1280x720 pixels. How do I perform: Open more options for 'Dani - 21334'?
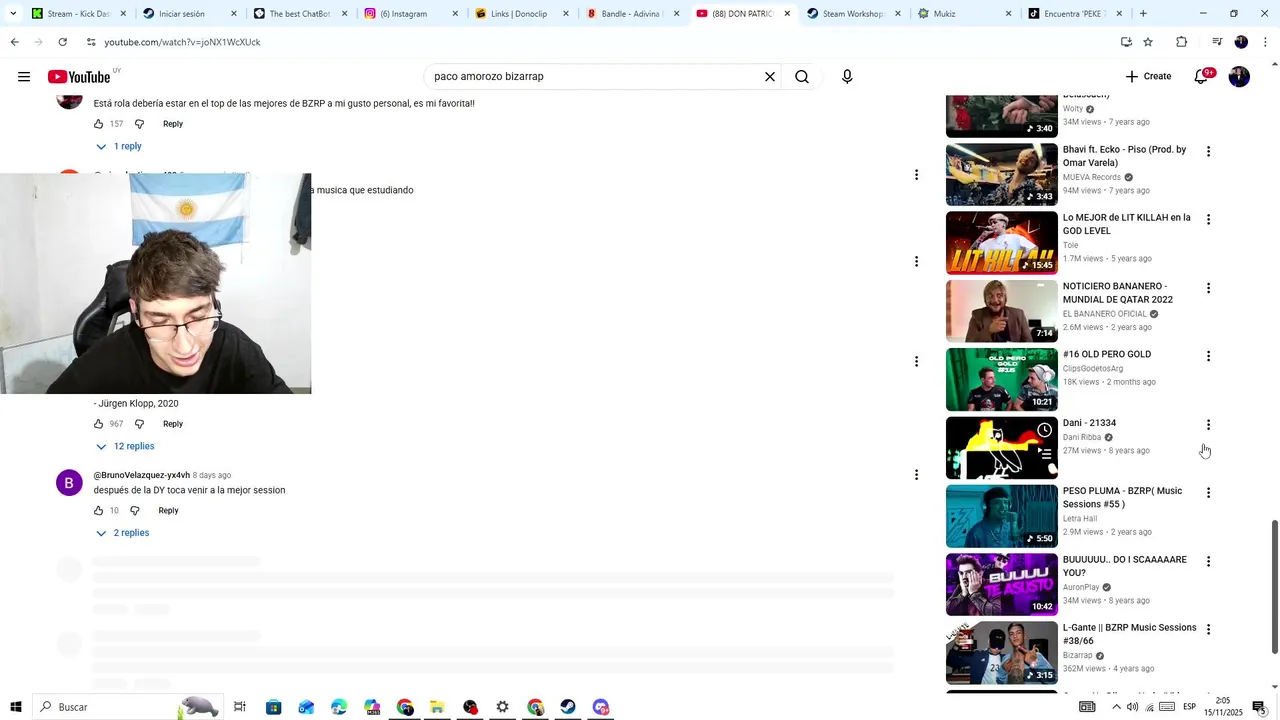1208,425
